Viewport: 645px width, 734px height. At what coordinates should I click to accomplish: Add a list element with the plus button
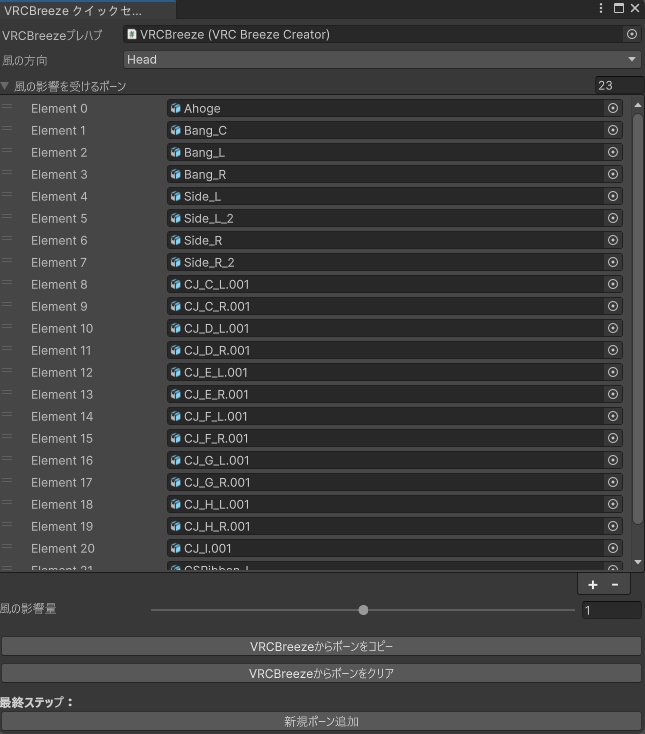click(593, 584)
